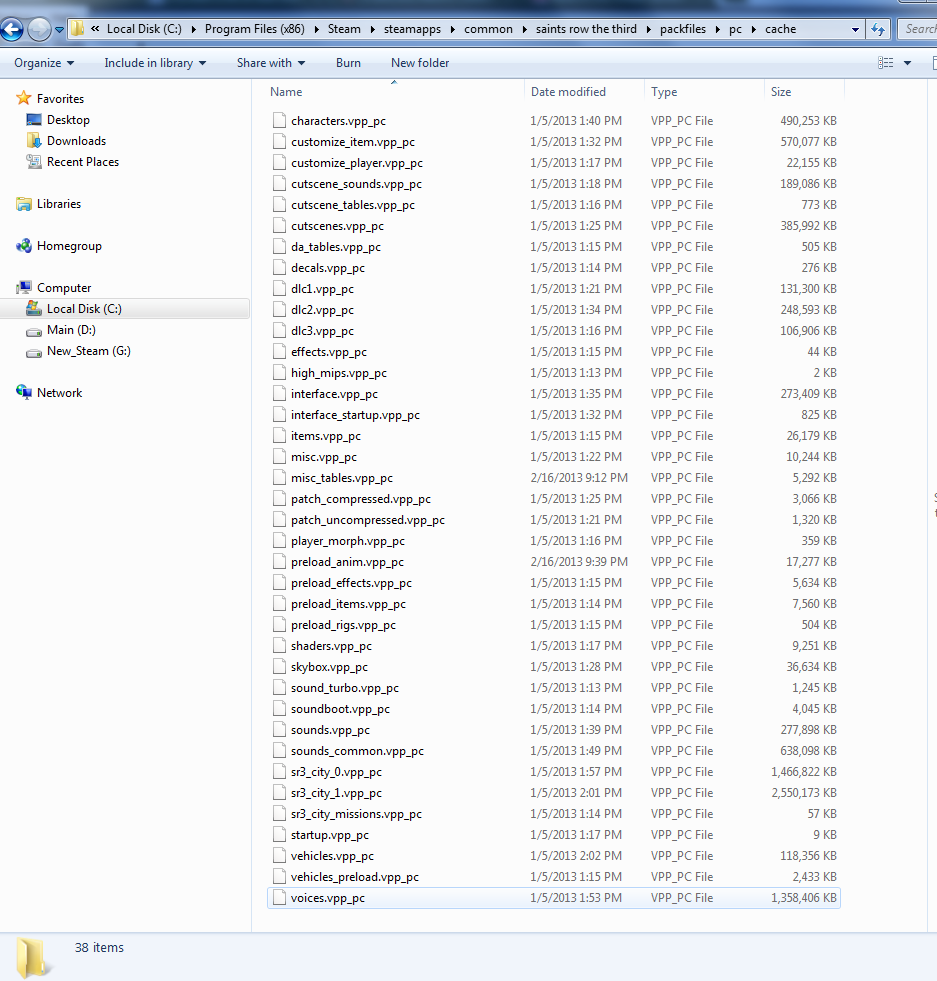The height and width of the screenshot is (981, 937).
Task: Click the size '2,550,173 KB' cell
Action: click(x=804, y=793)
